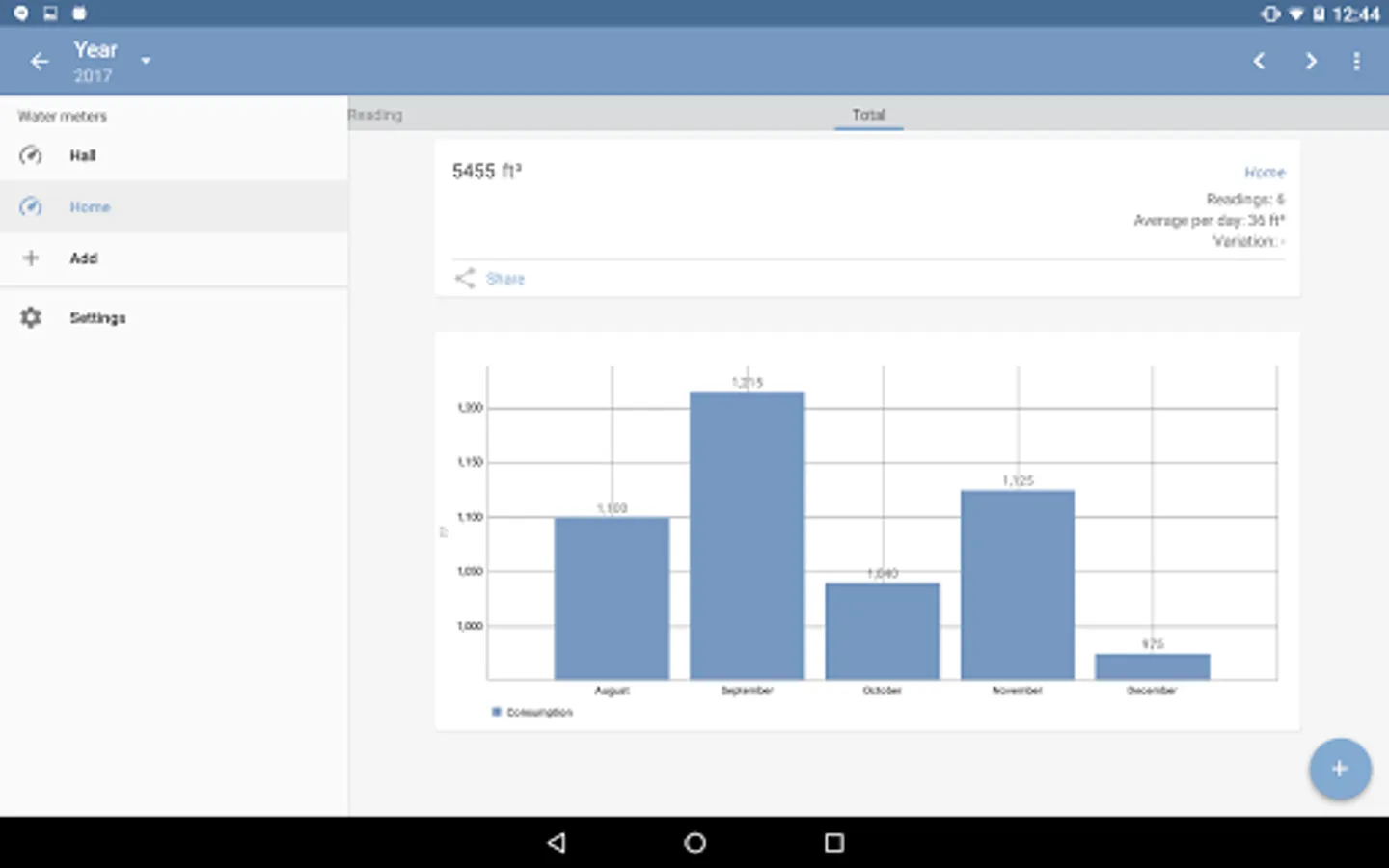Switch to the Total tab
This screenshot has height=868, width=1389.
(x=868, y=114)
